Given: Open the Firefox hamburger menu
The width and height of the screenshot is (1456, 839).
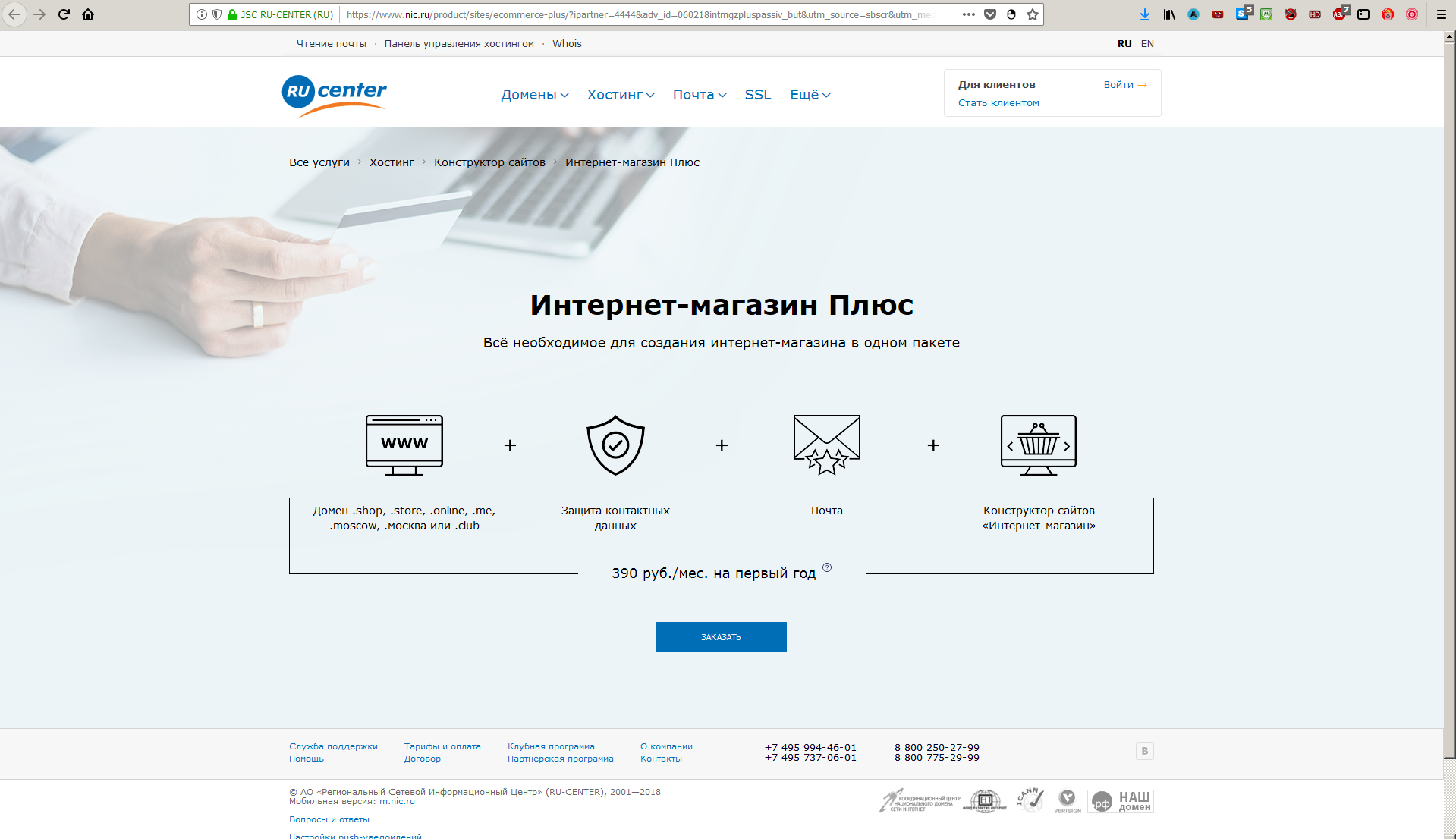Looking at the screenshot, I should pos(1442,14).
